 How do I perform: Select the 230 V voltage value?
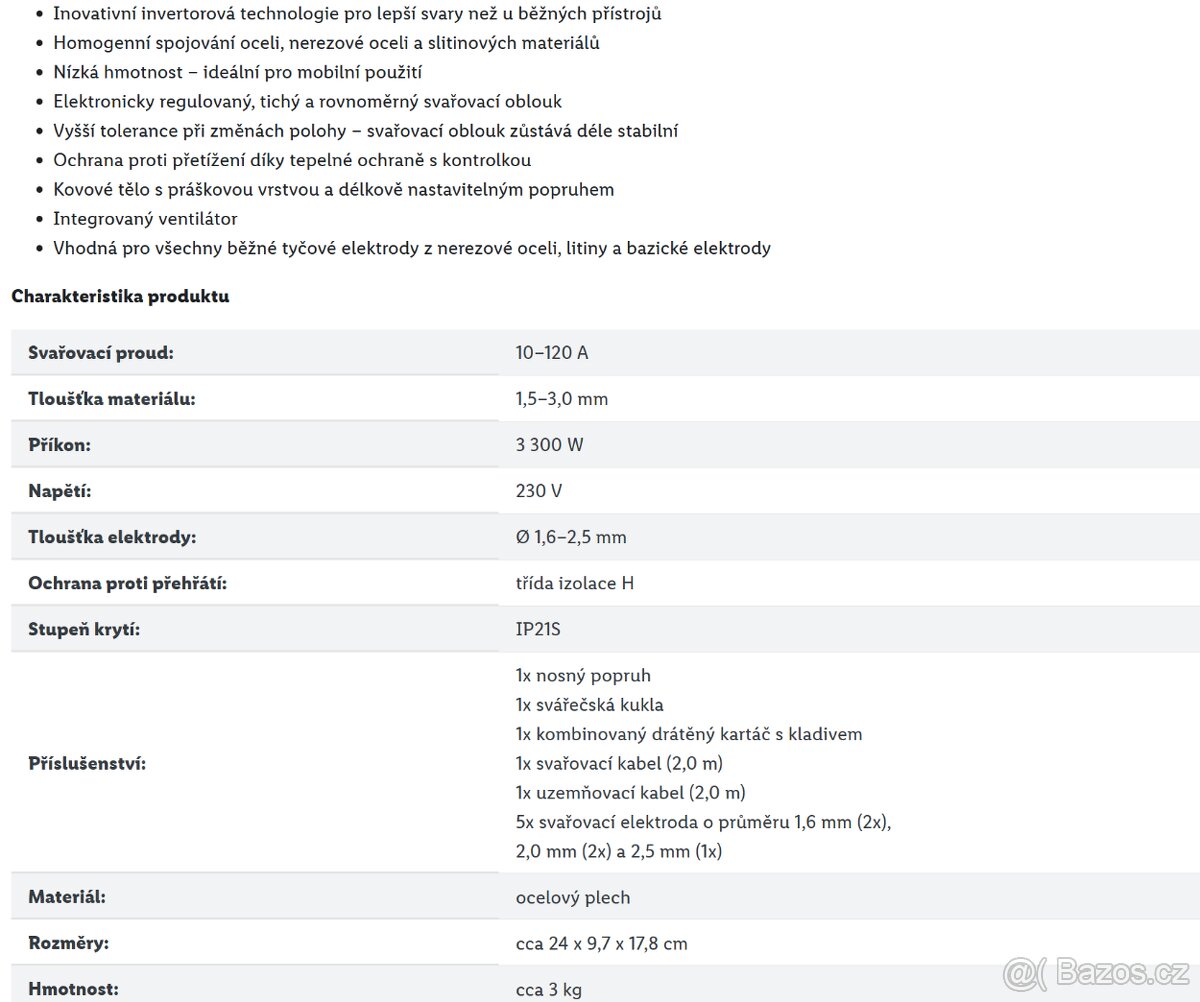[x=538, y=491]
